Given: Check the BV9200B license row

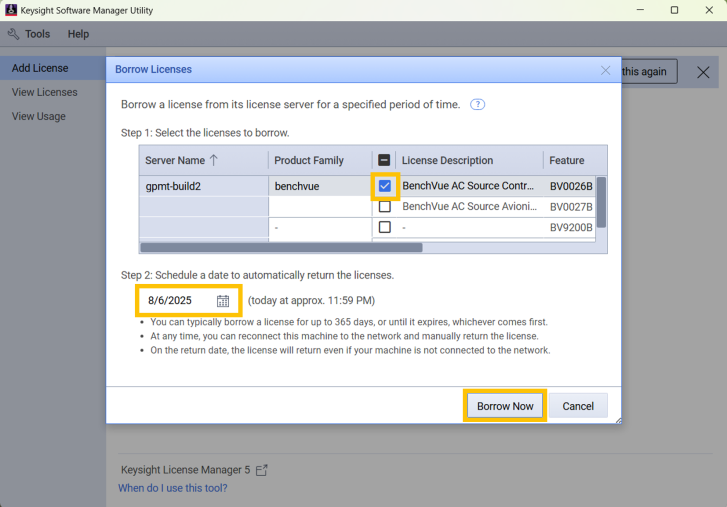Looking at the screenshot, I should pos(385,227).
